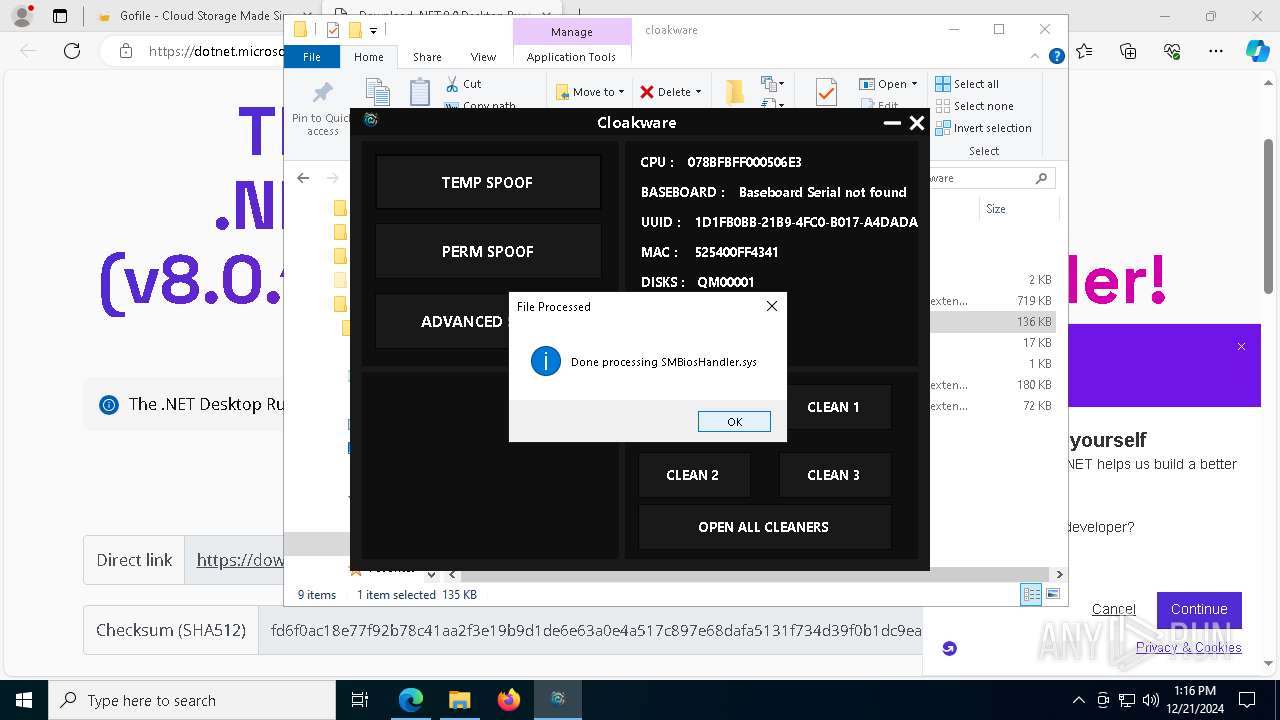Open Copilot in Edge sidebar
Viewport: 1280px width, 720px height.
pos(1257,51)
